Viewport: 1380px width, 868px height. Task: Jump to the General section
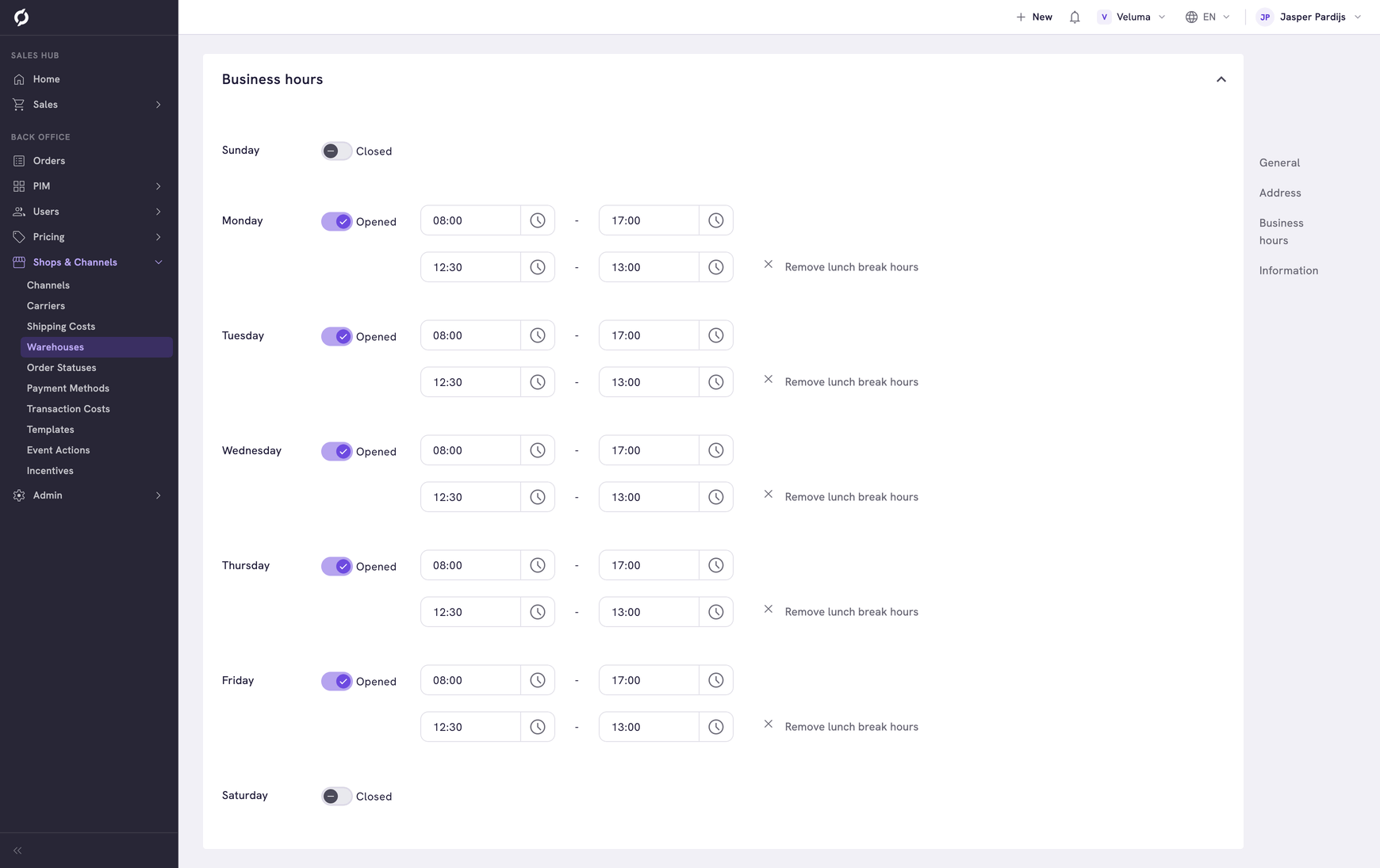click(x=1279, y=163)
